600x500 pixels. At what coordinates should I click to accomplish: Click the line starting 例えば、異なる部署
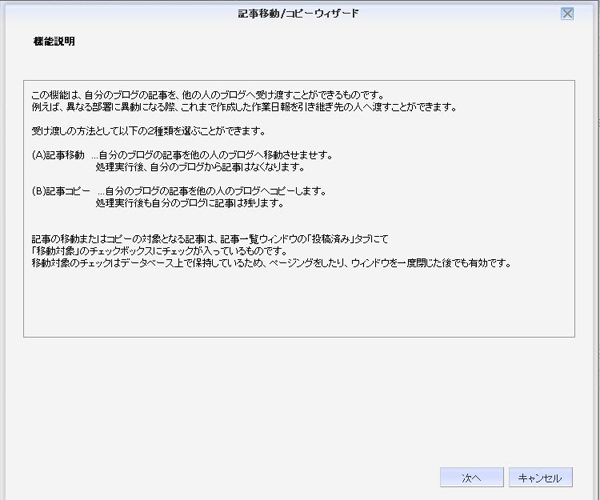point(244,107)
